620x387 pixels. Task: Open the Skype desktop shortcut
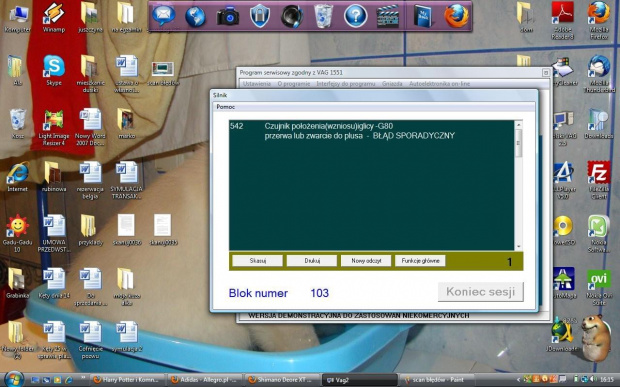[x=54, y=70]
